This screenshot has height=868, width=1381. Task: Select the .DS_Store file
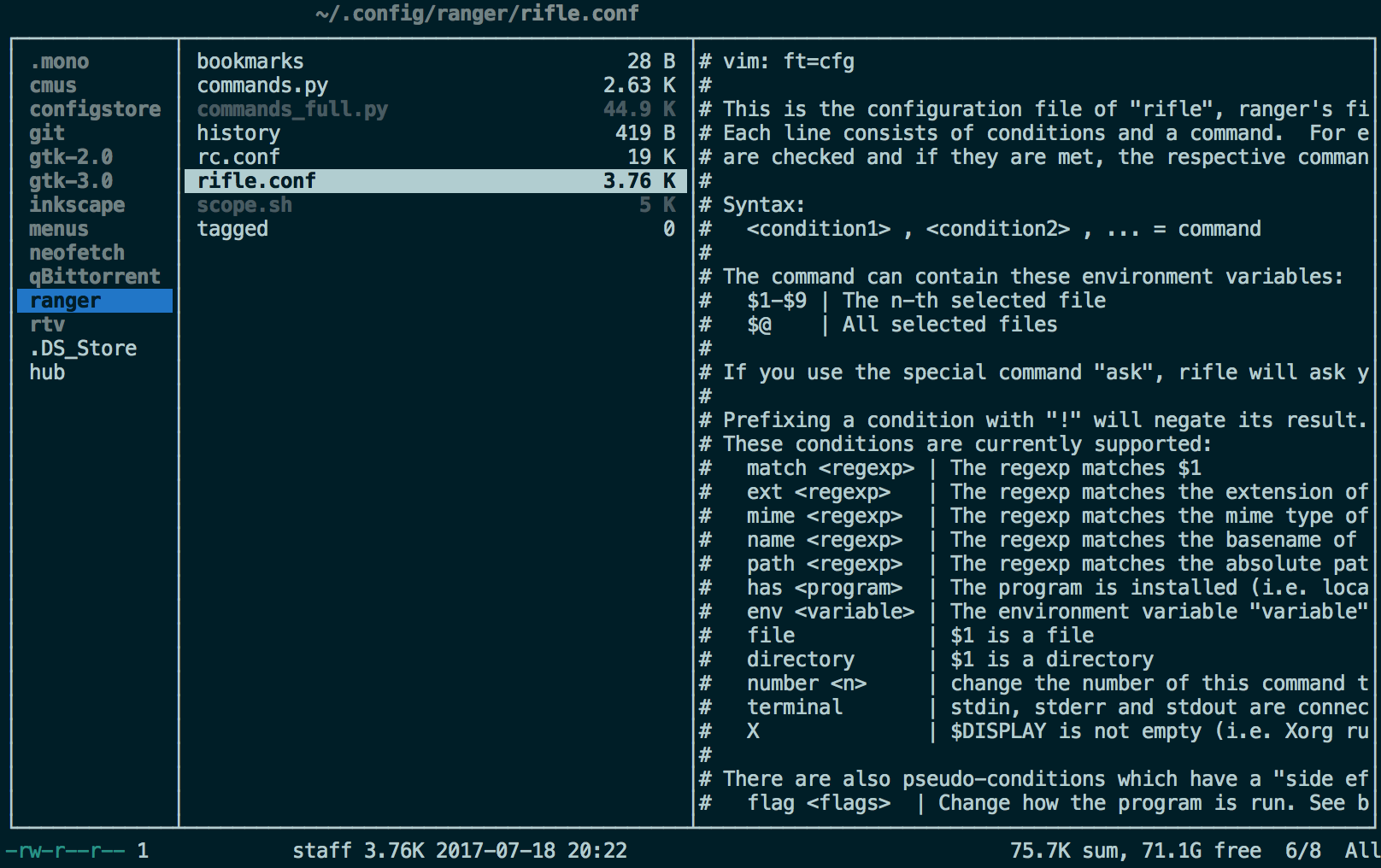(x=83, y=349)
